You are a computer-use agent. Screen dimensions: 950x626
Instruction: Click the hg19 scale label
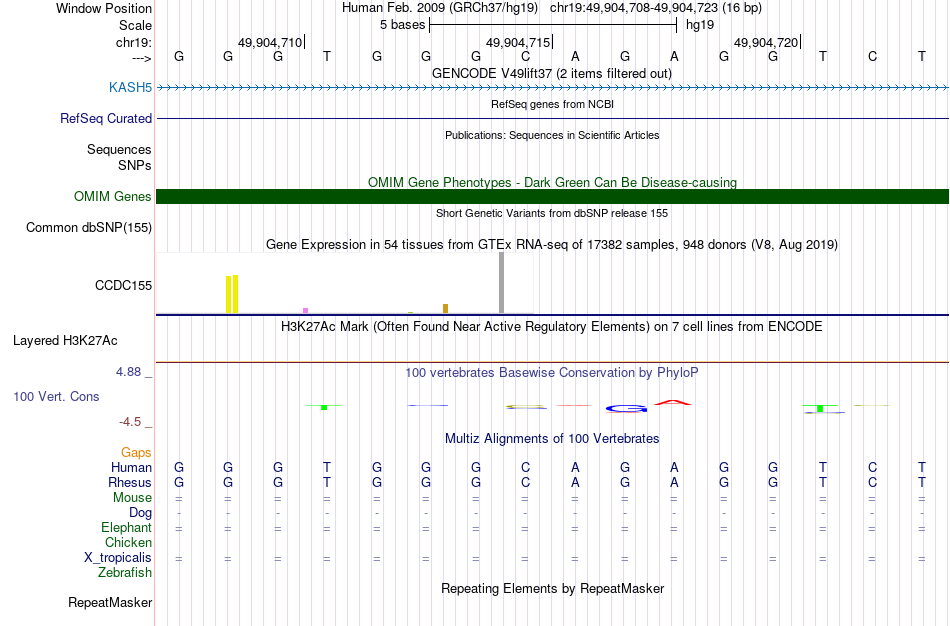click(700, 25)
